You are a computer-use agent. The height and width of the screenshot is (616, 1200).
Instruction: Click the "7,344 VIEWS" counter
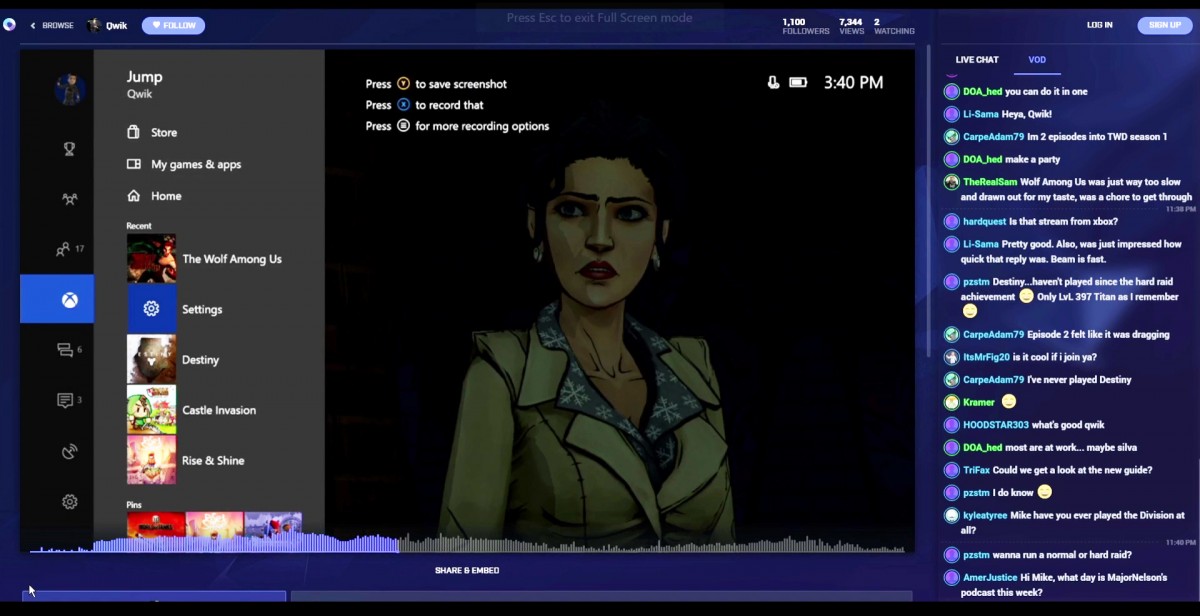(852, 26)
